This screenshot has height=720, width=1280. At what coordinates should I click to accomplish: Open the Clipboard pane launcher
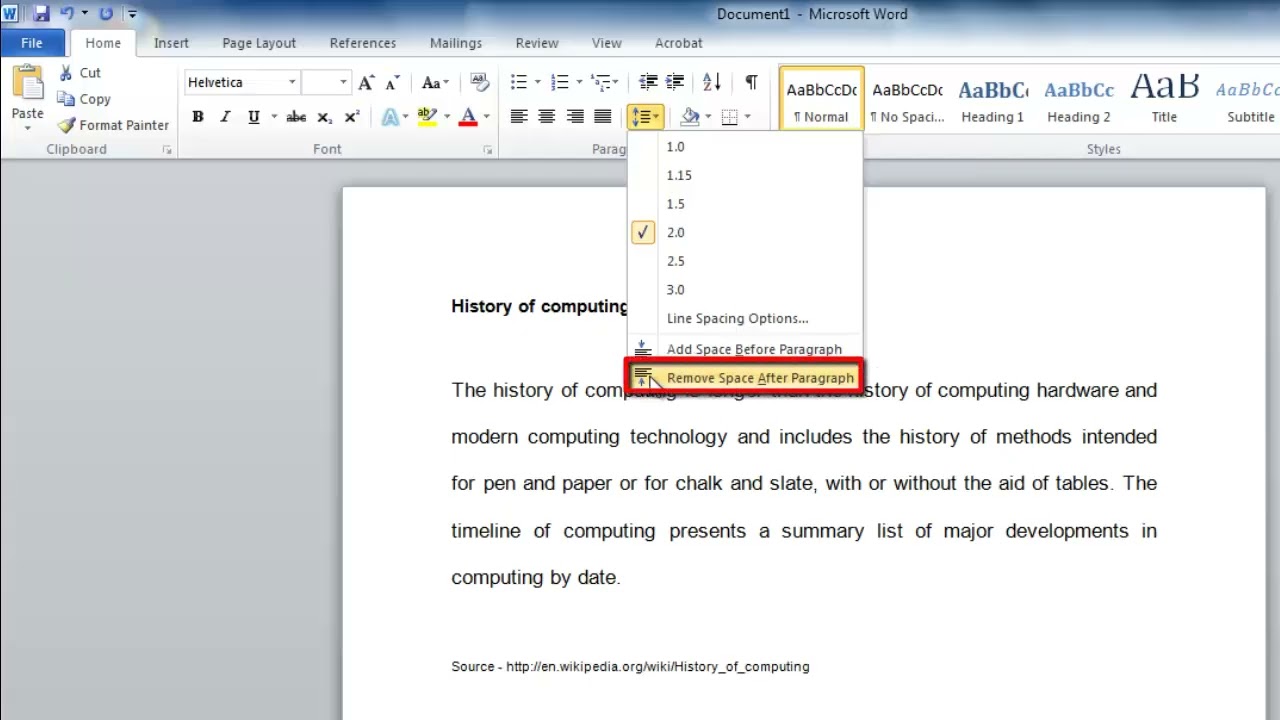[167, 150]
